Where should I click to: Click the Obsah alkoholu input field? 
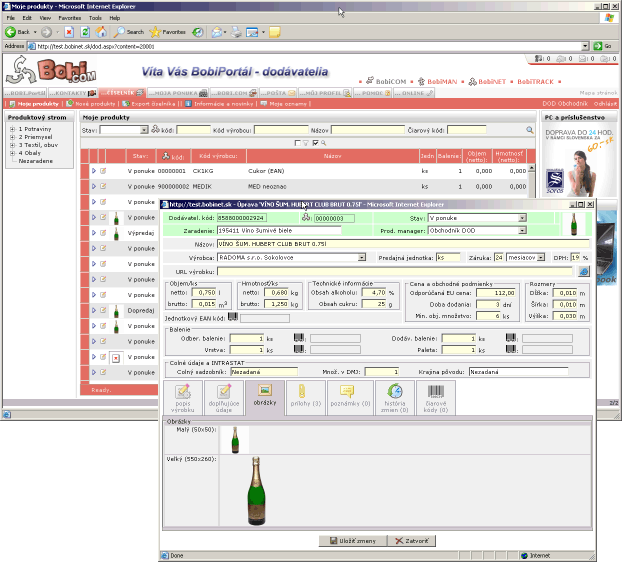(x=374, y=292)
